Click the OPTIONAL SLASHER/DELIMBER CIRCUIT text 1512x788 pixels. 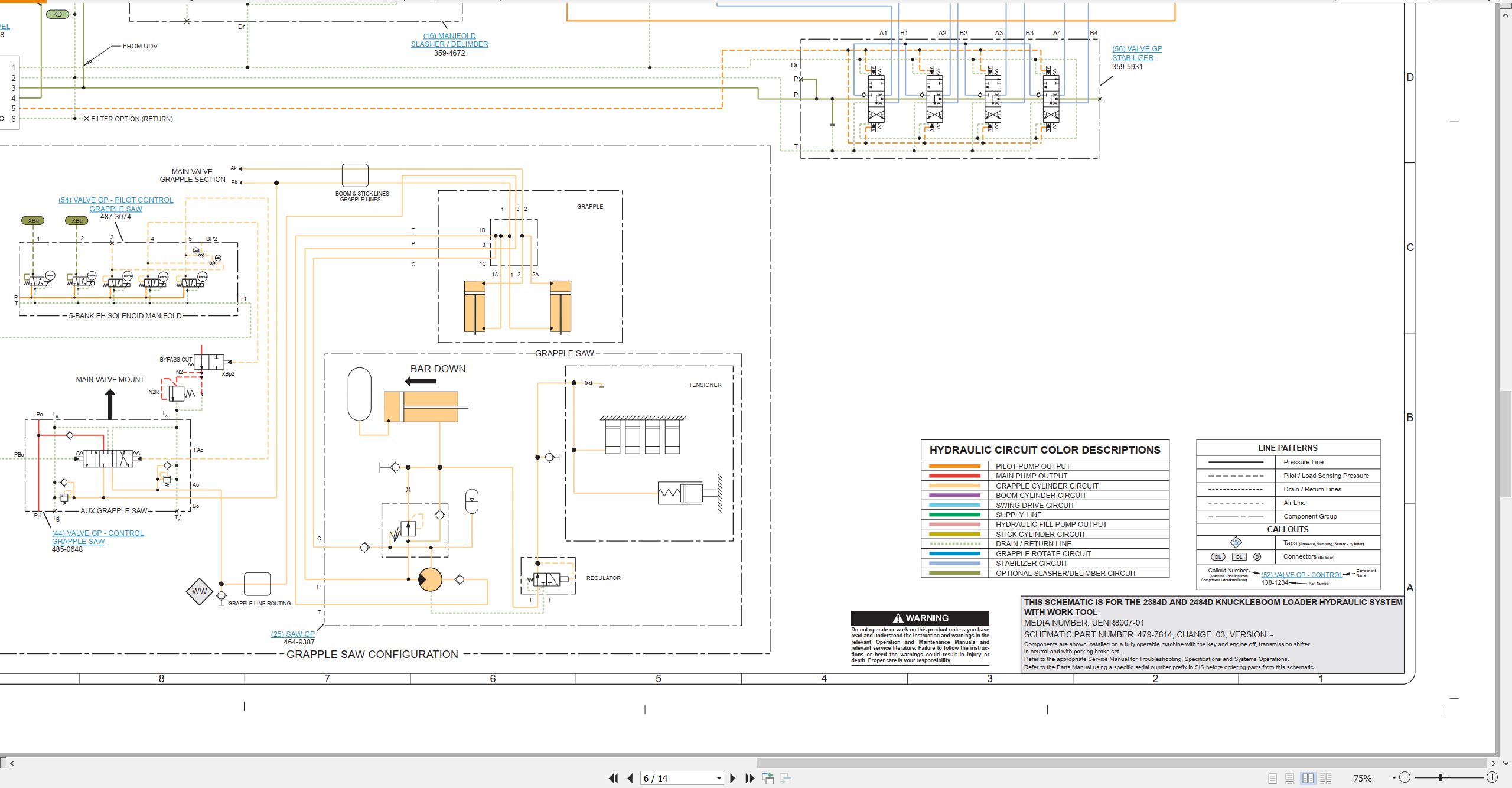pyautogui.click(x=1066, y=573)
